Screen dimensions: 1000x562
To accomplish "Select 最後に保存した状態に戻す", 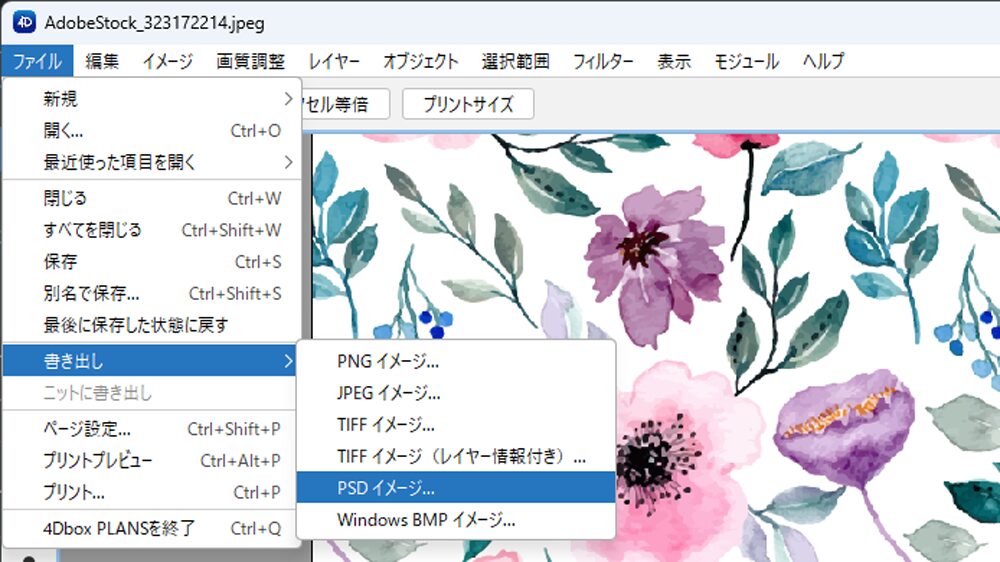I will pyautogui.click(x=135, y=325).
